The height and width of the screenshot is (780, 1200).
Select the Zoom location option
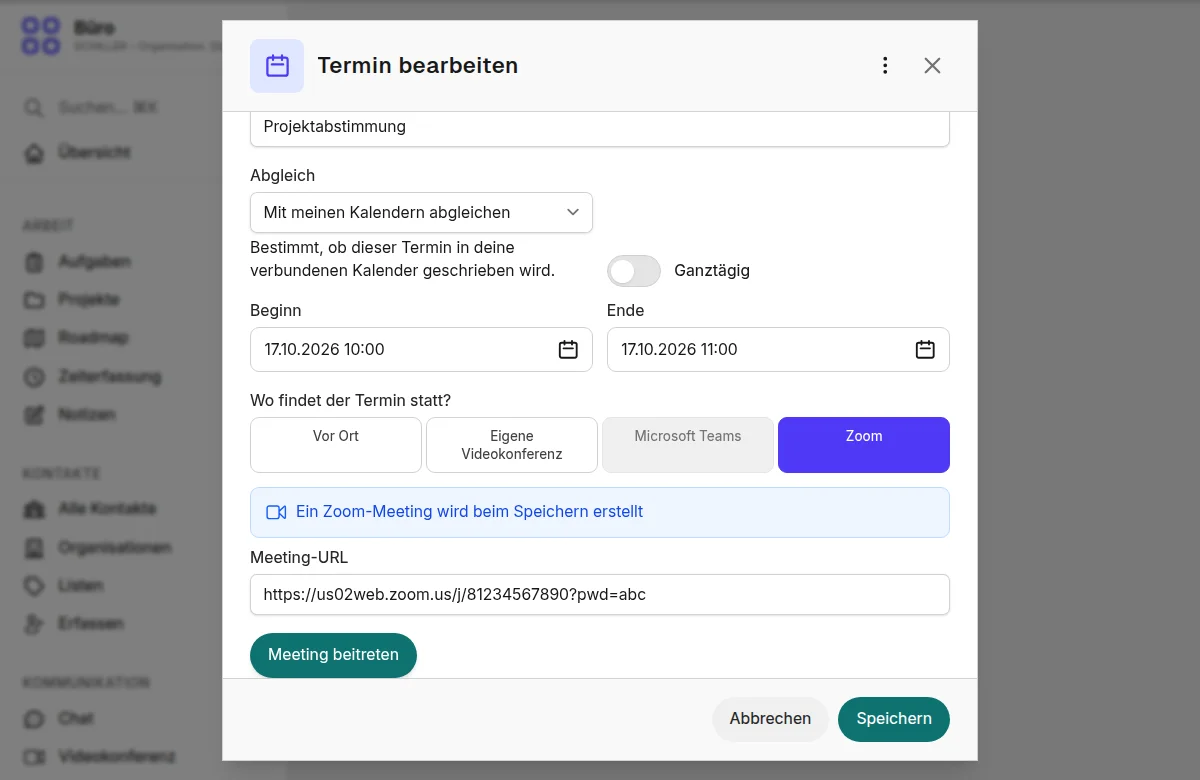(x=864, y=445)
